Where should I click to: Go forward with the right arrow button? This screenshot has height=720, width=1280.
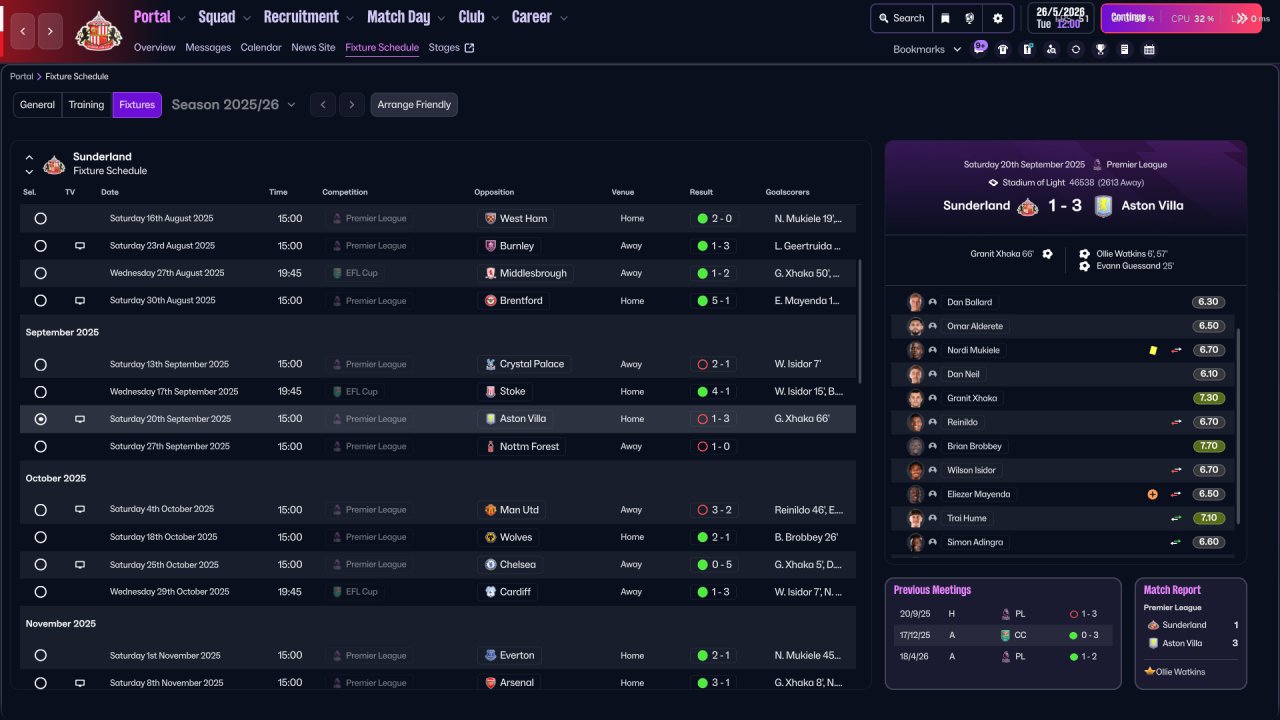pos(51,31)
